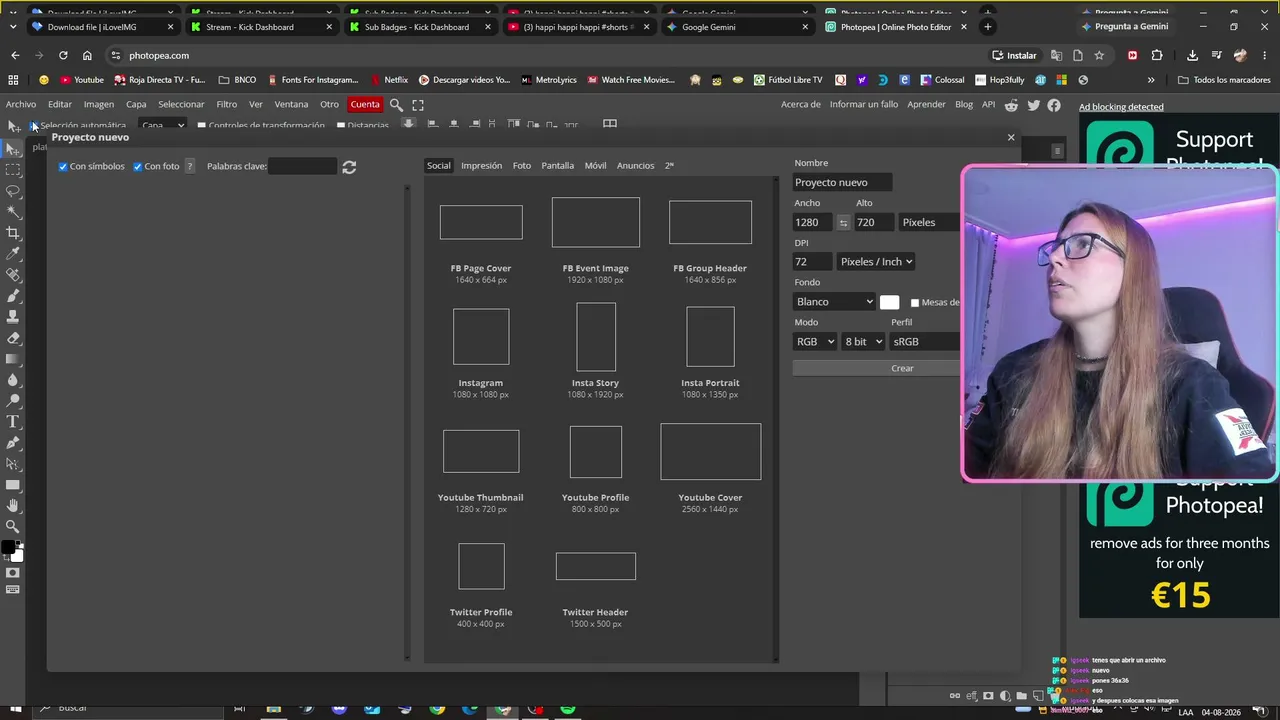Viewport: 1280px width, 720px height.
Task: Switch to the Impresión template tab
Action: coord(481,166)
